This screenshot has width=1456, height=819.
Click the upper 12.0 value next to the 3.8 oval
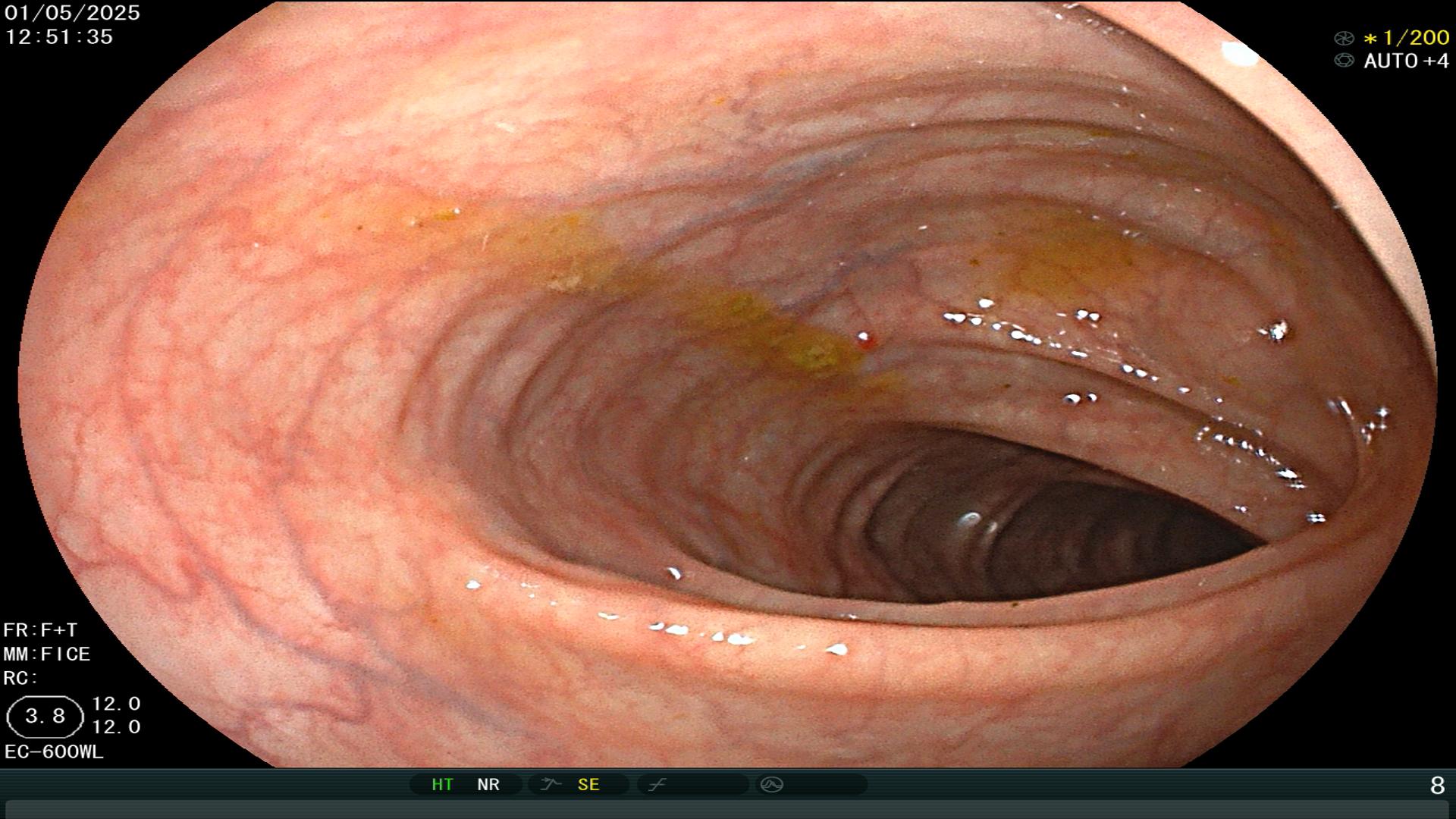(116, 704)
